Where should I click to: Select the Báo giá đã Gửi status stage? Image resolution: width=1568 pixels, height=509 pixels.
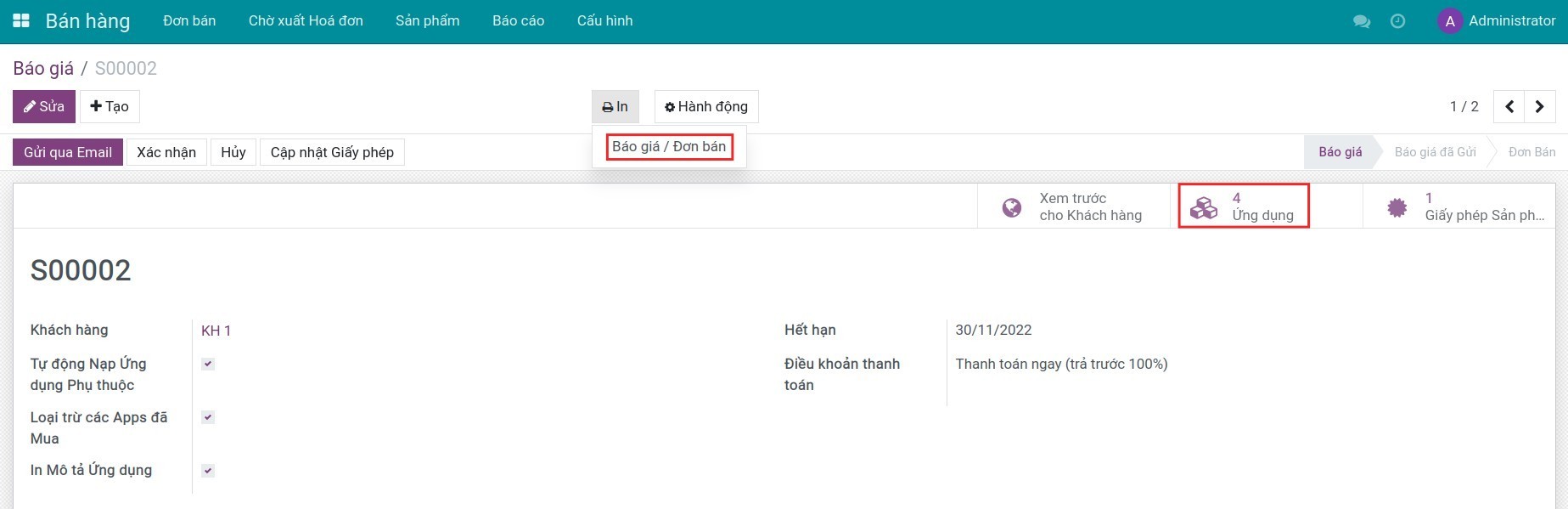click(x=1435, y=152)
